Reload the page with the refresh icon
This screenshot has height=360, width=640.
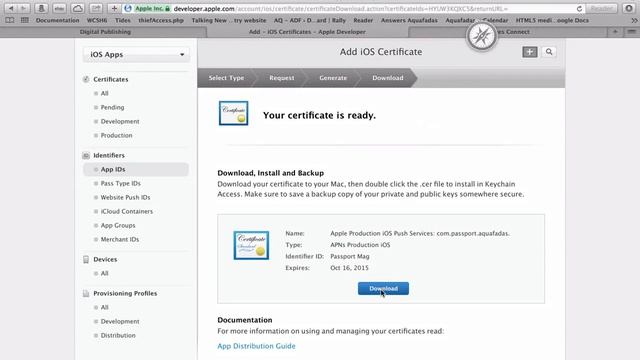coord(579,9)
